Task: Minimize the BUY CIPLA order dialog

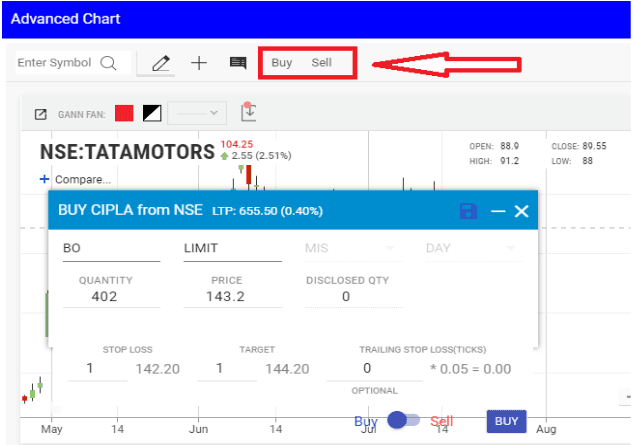Action: tap(498, 211)
